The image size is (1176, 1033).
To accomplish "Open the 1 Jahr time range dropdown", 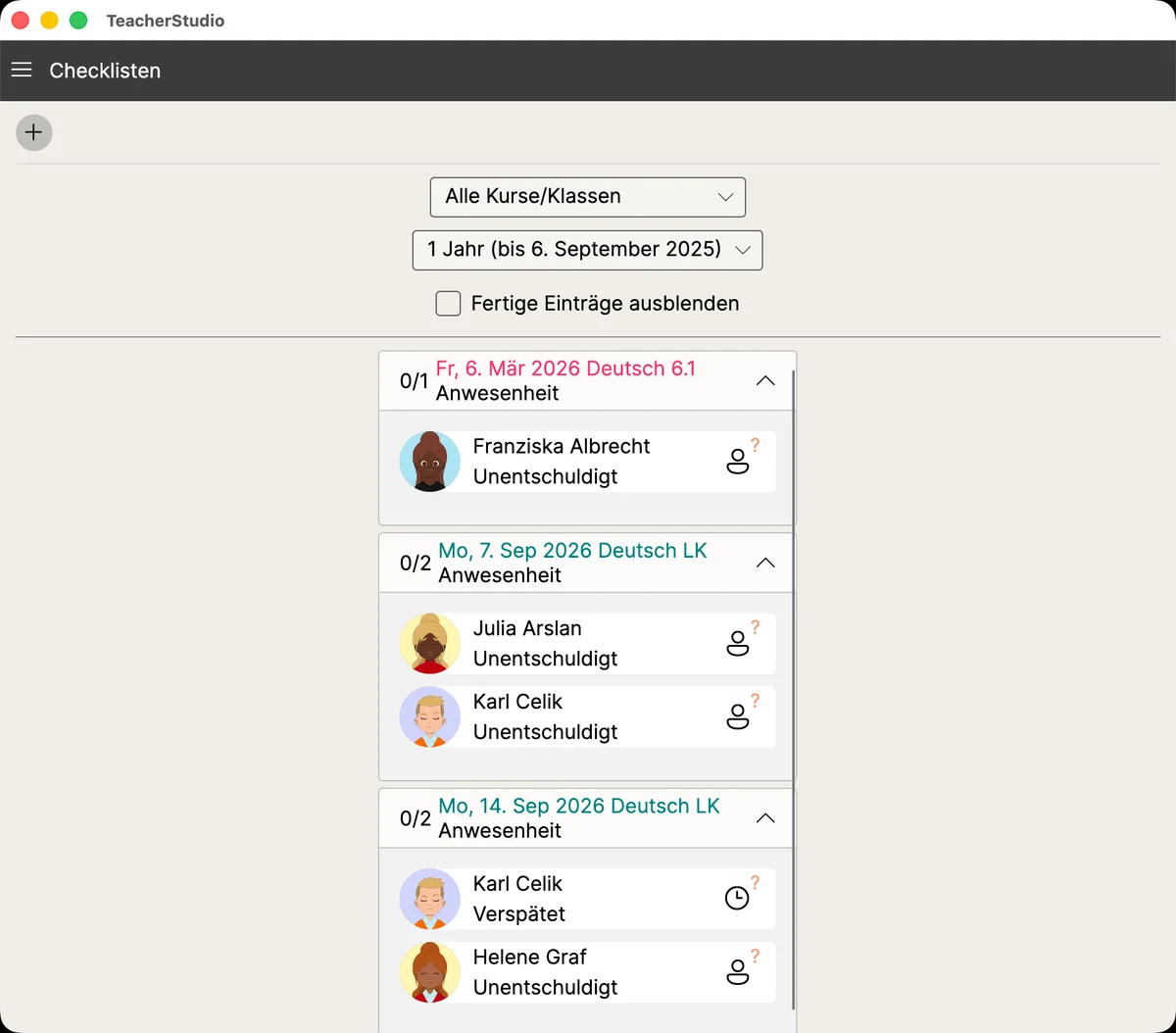I will click(588, 249).
